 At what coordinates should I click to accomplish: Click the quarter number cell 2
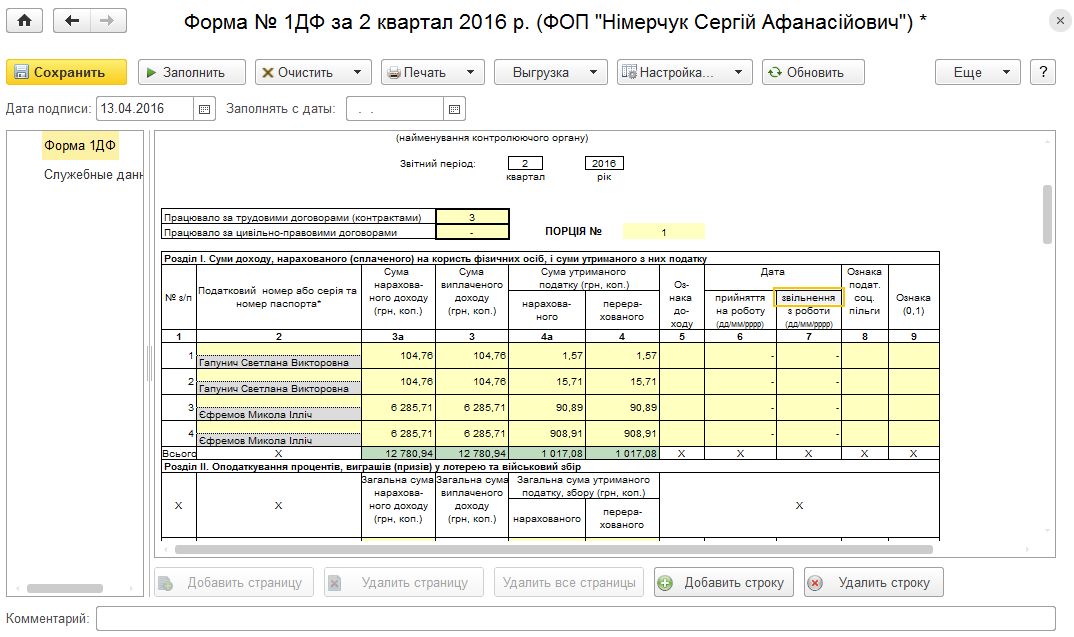pos(525,163)
